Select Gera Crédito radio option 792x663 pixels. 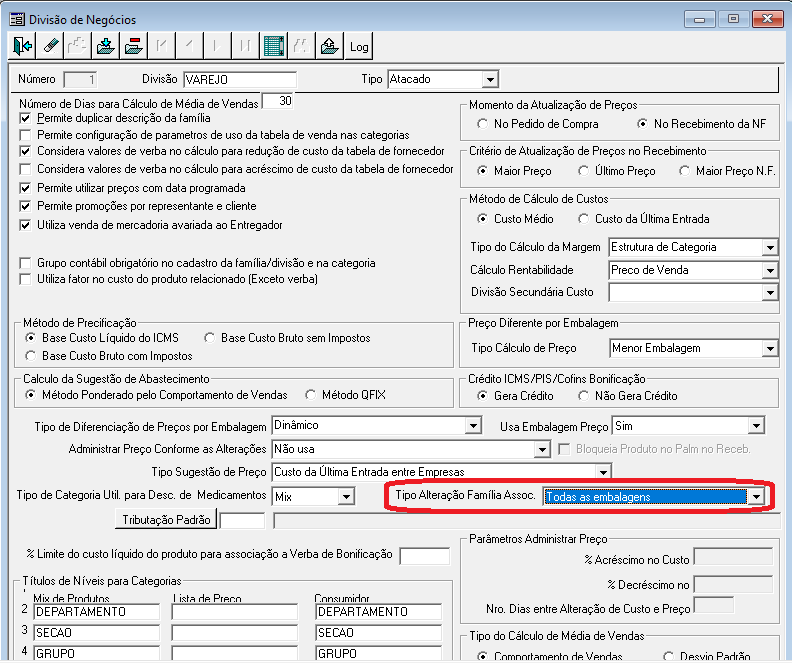(482, 396)
